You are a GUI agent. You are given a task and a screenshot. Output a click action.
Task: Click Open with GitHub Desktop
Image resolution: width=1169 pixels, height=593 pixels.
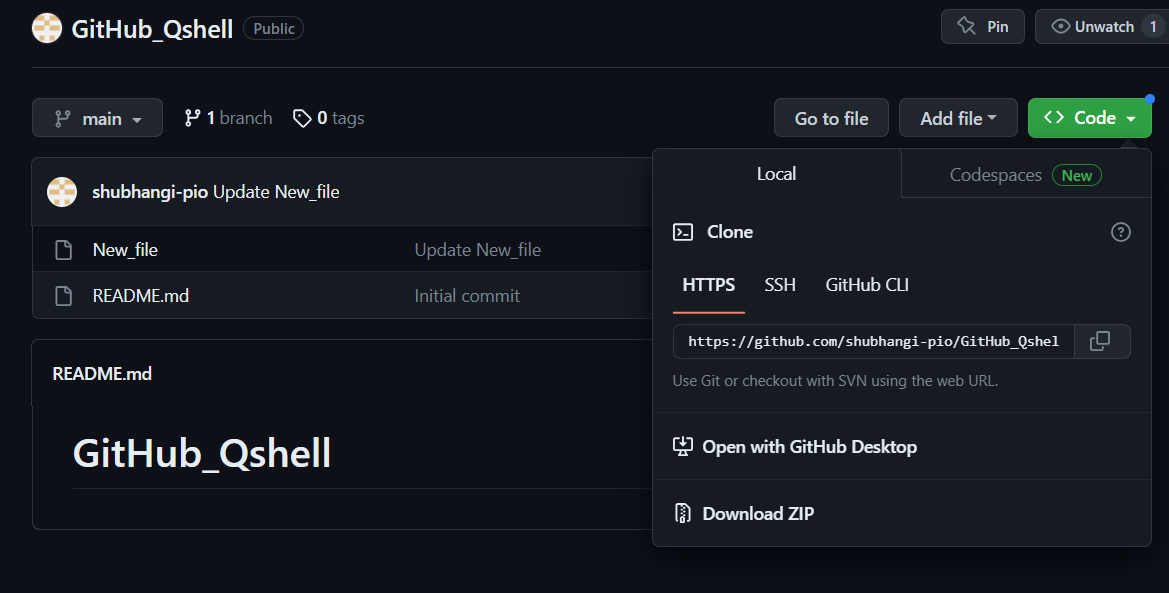pos(808,447)
